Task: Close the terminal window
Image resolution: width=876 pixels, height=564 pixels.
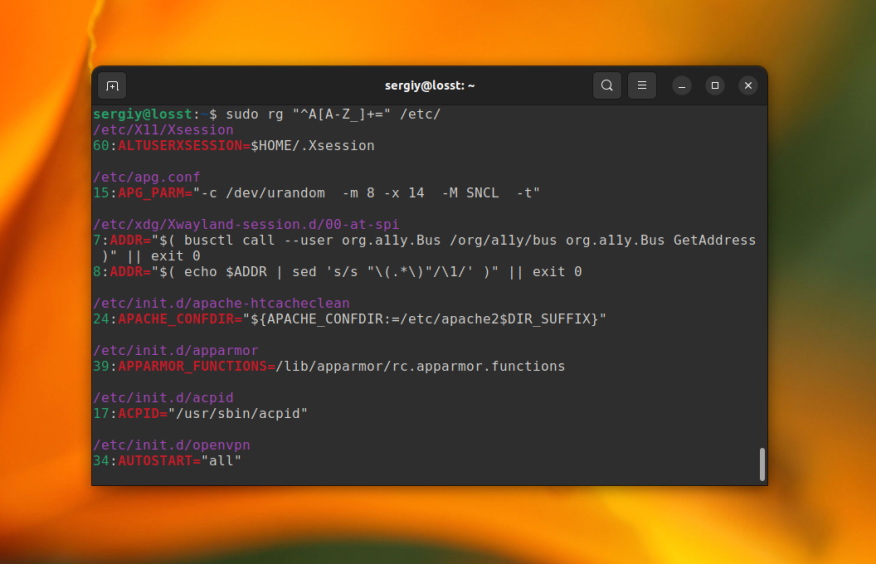Action: 748,86
